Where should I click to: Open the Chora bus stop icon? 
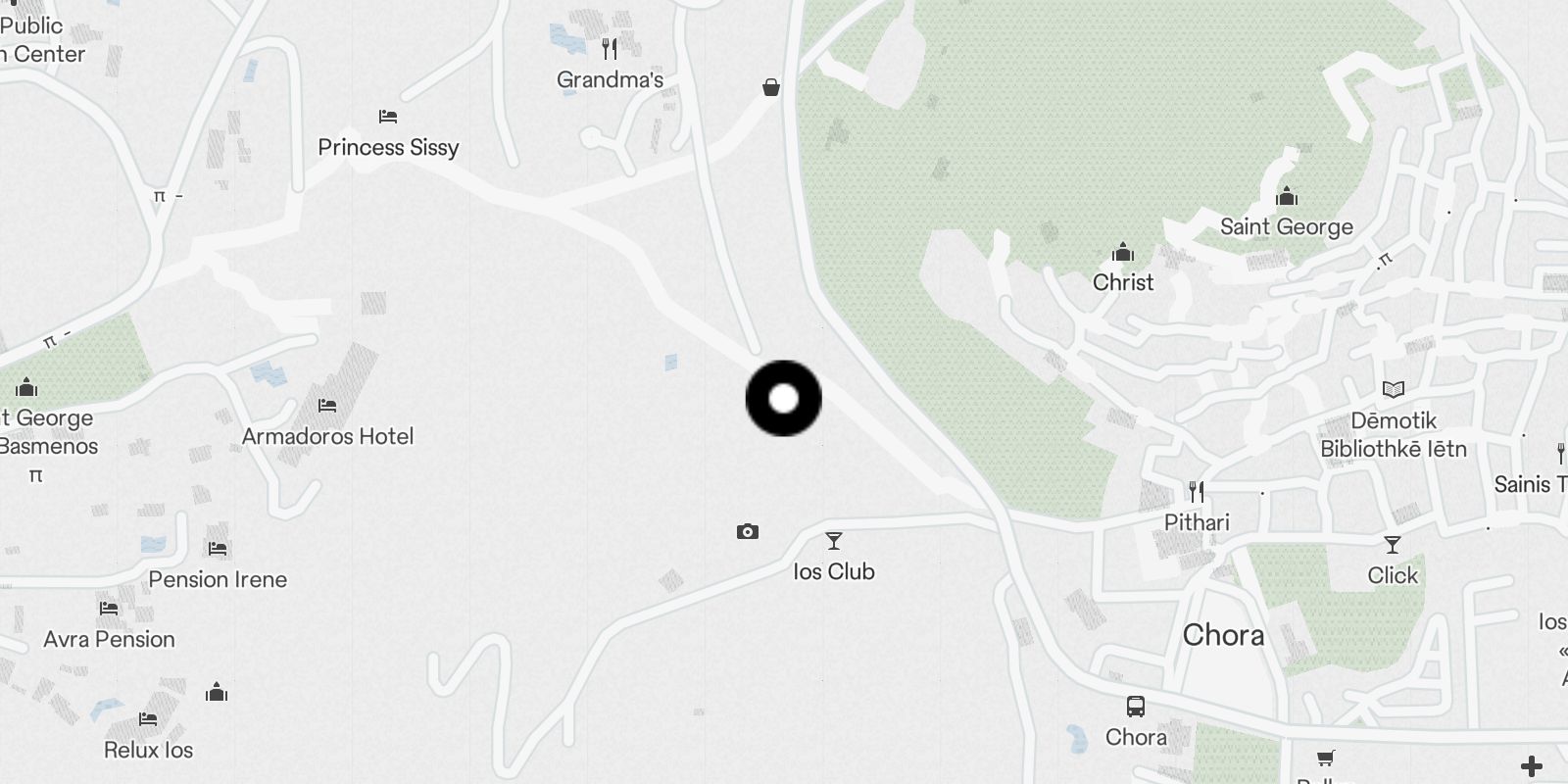[1136, 706]
